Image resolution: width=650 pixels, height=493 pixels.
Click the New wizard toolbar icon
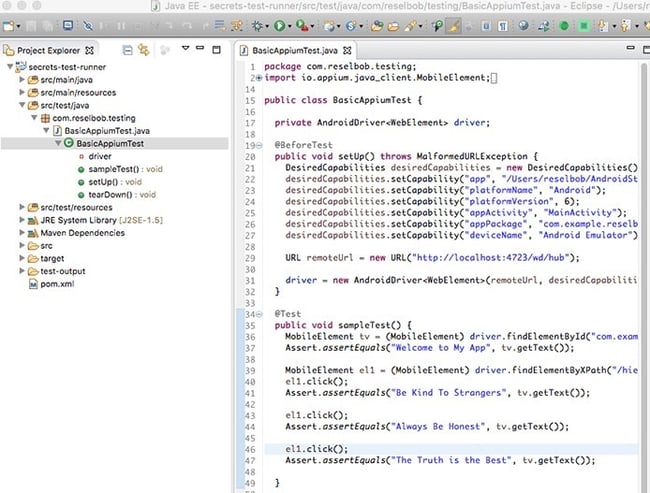click(x=8, y=26)
